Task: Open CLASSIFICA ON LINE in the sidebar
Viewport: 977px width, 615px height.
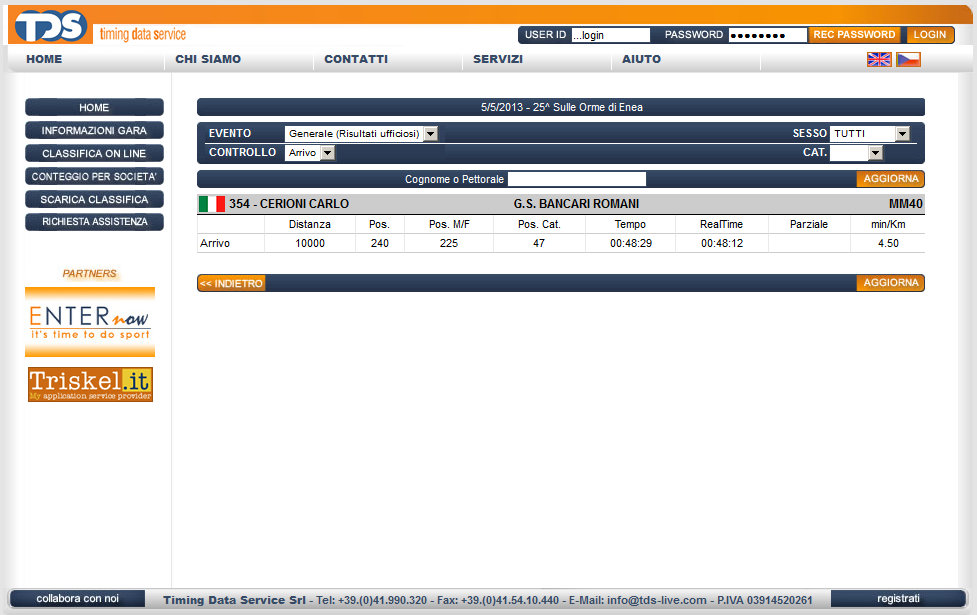Action: tap(94, 154)
